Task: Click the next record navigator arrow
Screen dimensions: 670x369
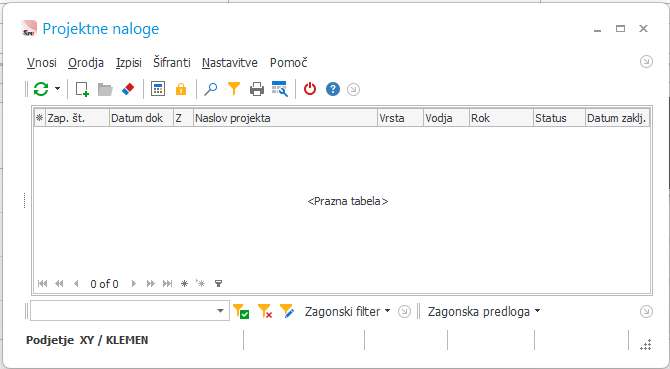Action: 134,284
